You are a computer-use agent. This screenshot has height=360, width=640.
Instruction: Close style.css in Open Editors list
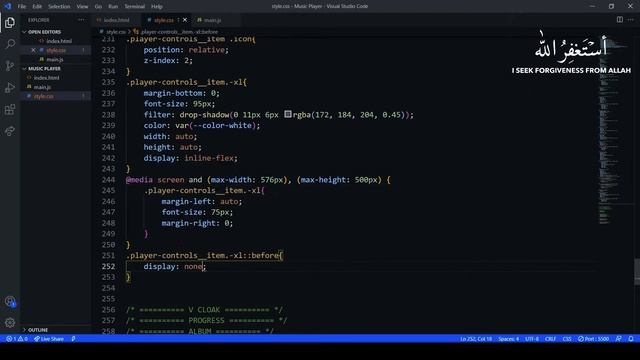click(33, 50)
